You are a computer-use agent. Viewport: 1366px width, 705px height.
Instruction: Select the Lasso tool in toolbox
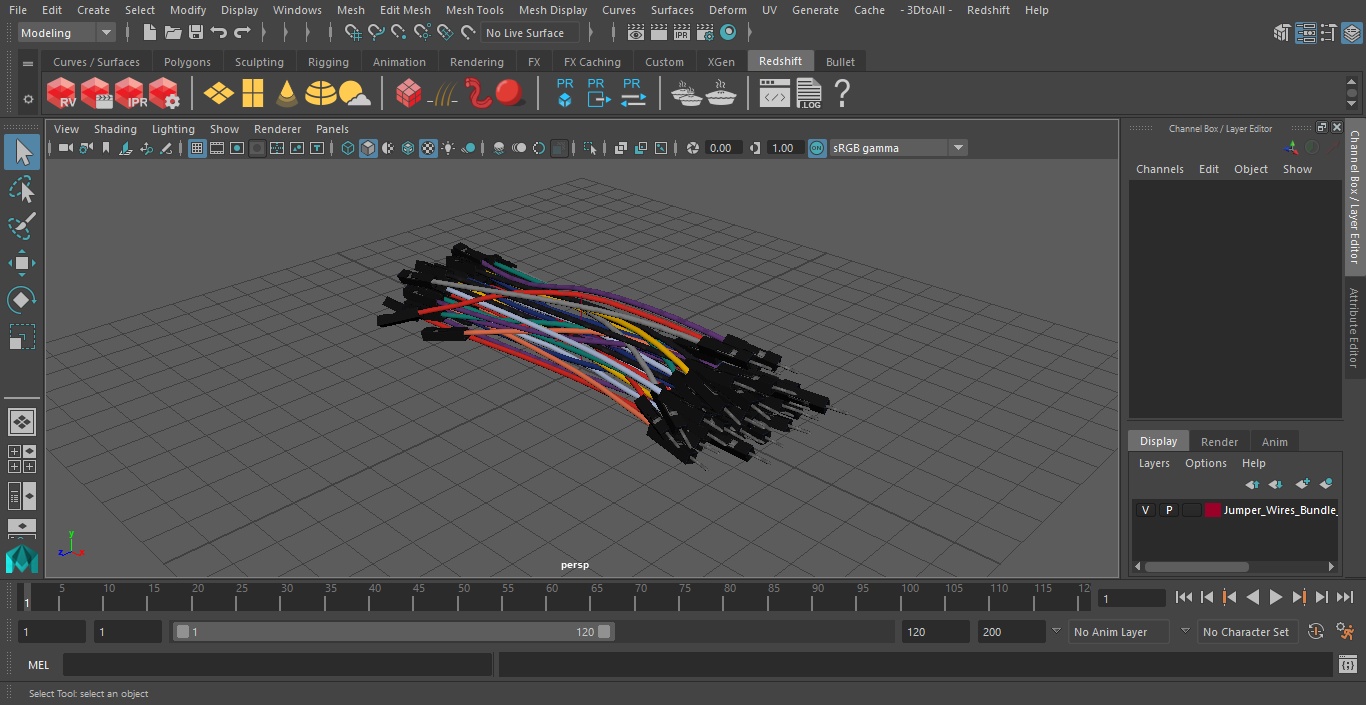point(21,189)
